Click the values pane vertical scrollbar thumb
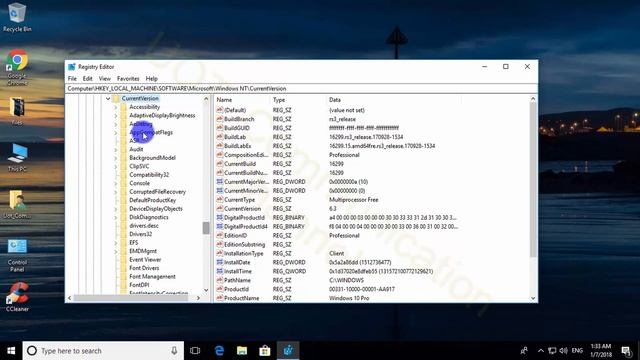The width and height of the screenshot is (640, 360). pos(533,180)
